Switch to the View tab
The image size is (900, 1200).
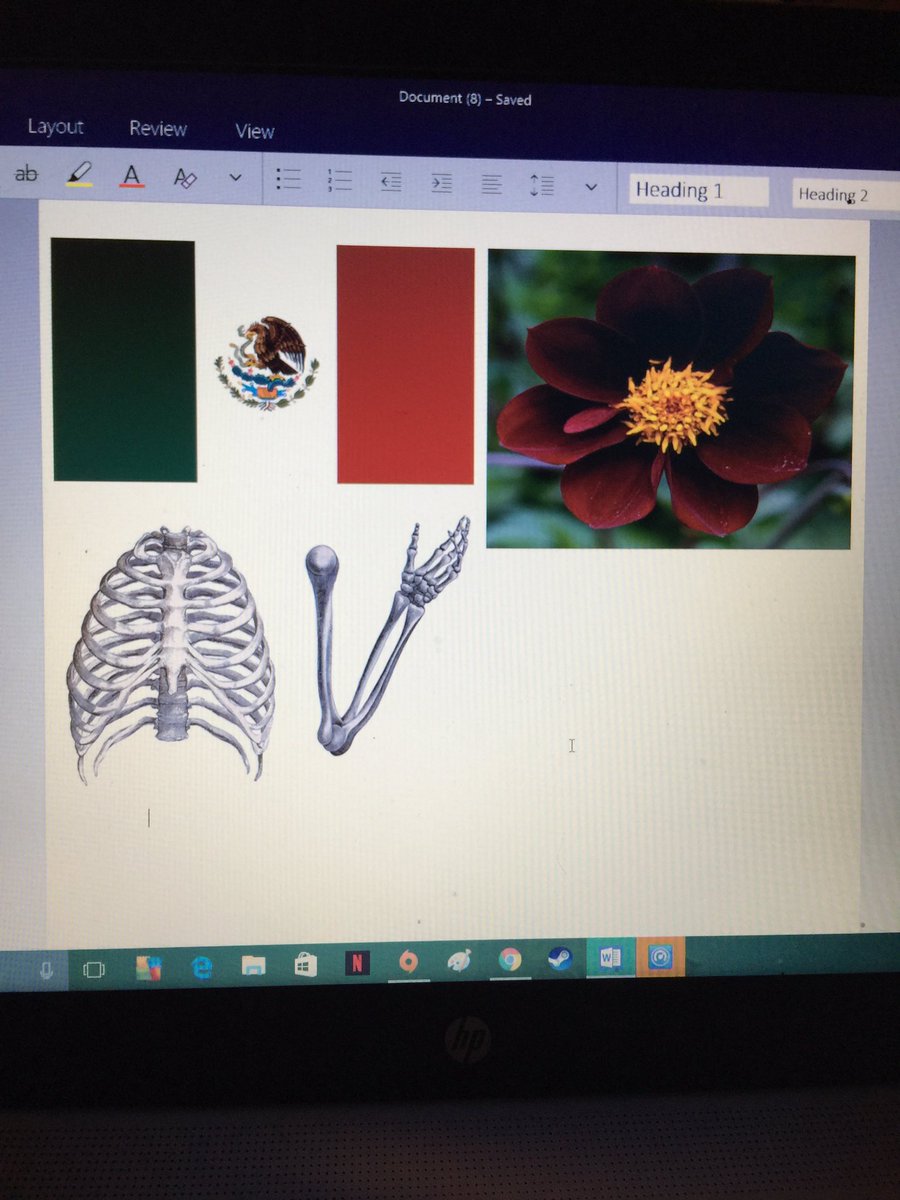[x=255, y=131]
